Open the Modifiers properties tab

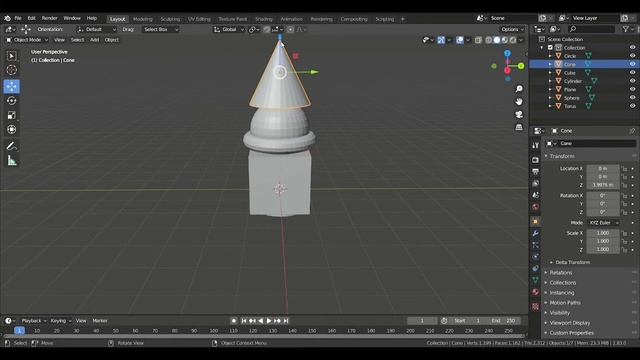pyautogui.click(x=536, y=233)
